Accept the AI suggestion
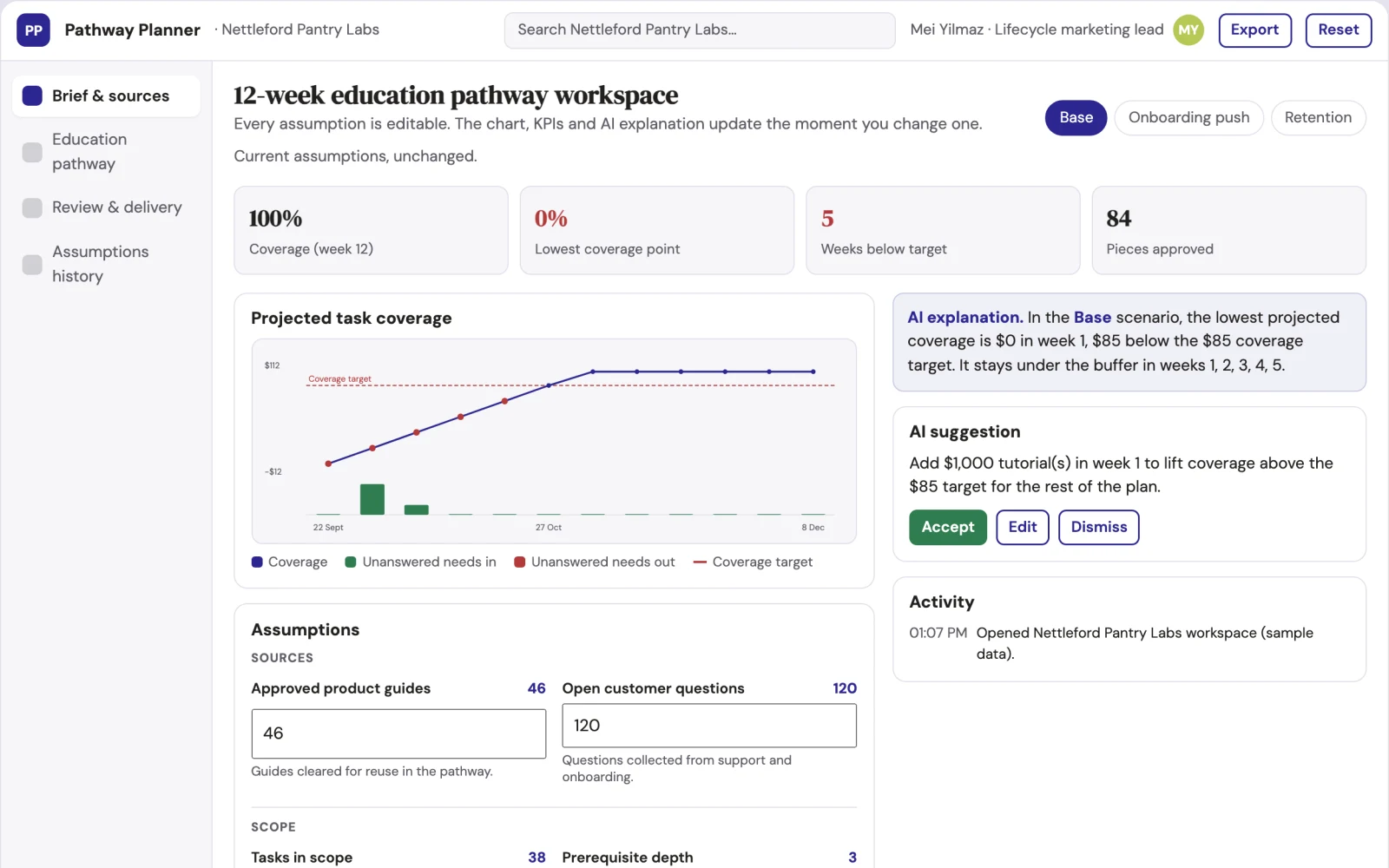This screenshot has width=1389, height=868. (948, 527)
